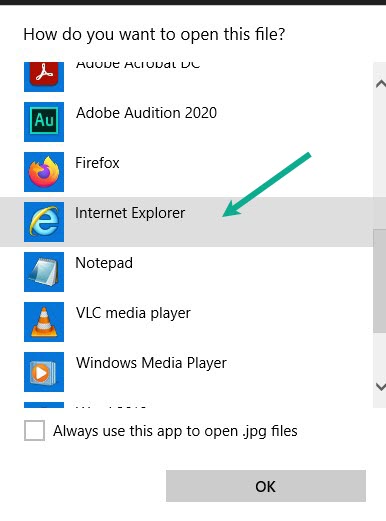Select Windows Media Player label text

(151, 363)
